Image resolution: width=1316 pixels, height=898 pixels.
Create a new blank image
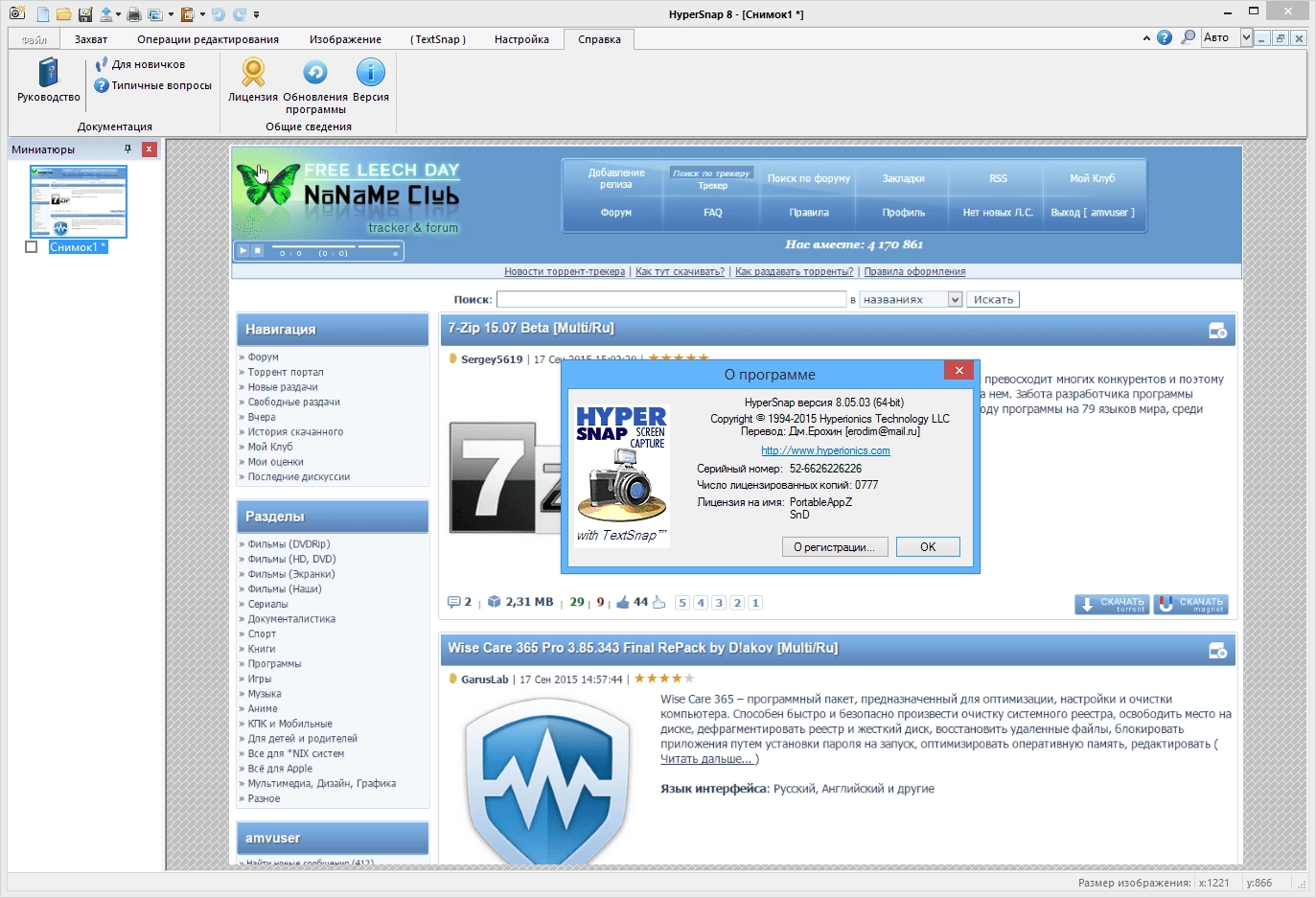pos(42,14)
